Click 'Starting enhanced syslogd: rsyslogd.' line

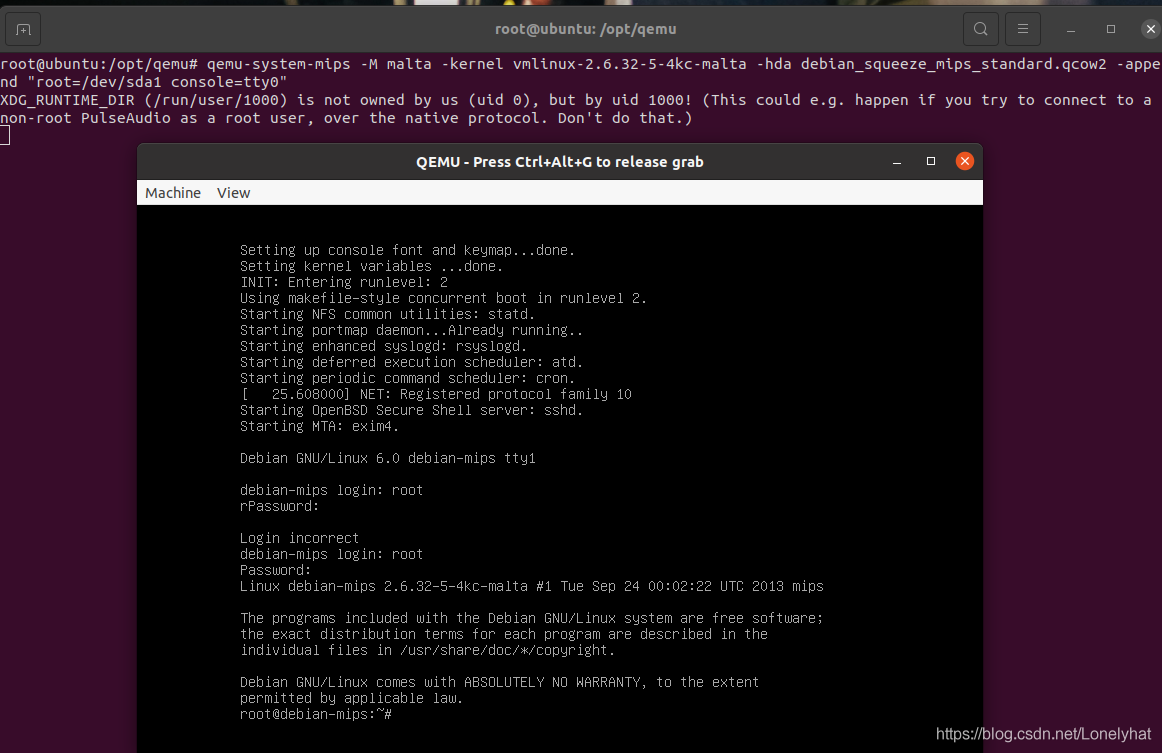[383, 346]
